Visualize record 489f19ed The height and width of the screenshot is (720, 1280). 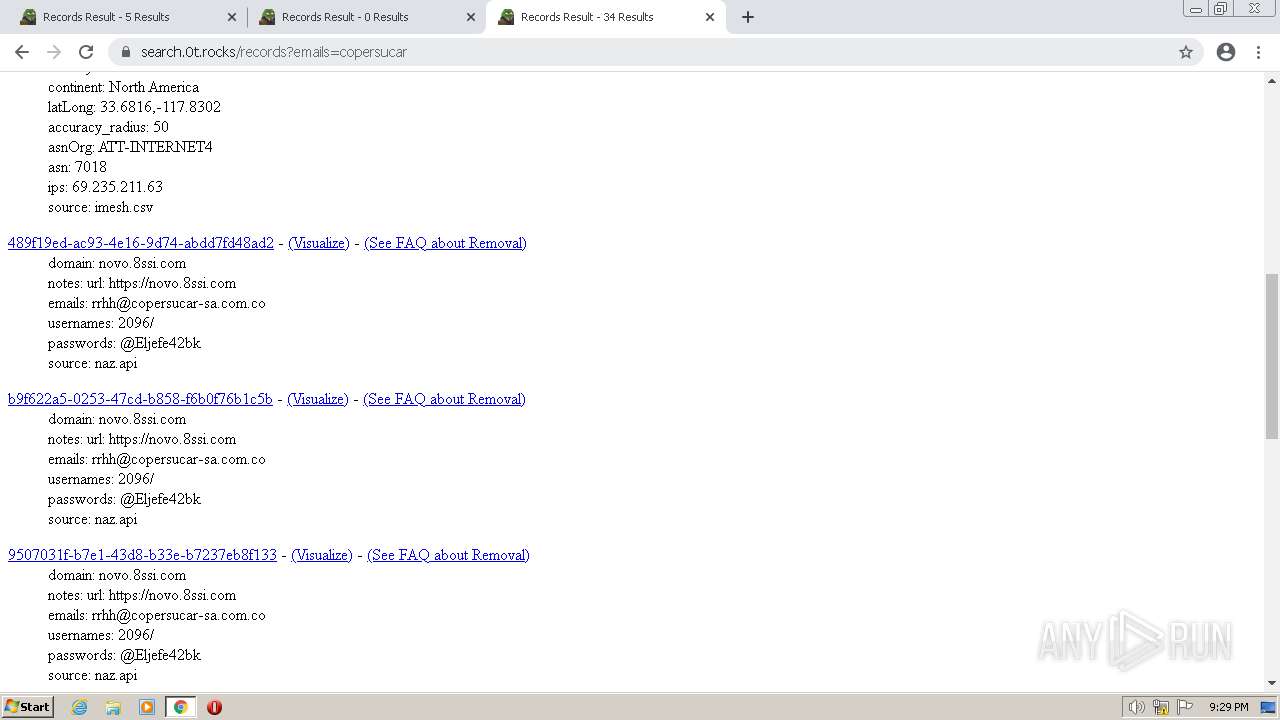pyautogui.click(x=319, y=243)
